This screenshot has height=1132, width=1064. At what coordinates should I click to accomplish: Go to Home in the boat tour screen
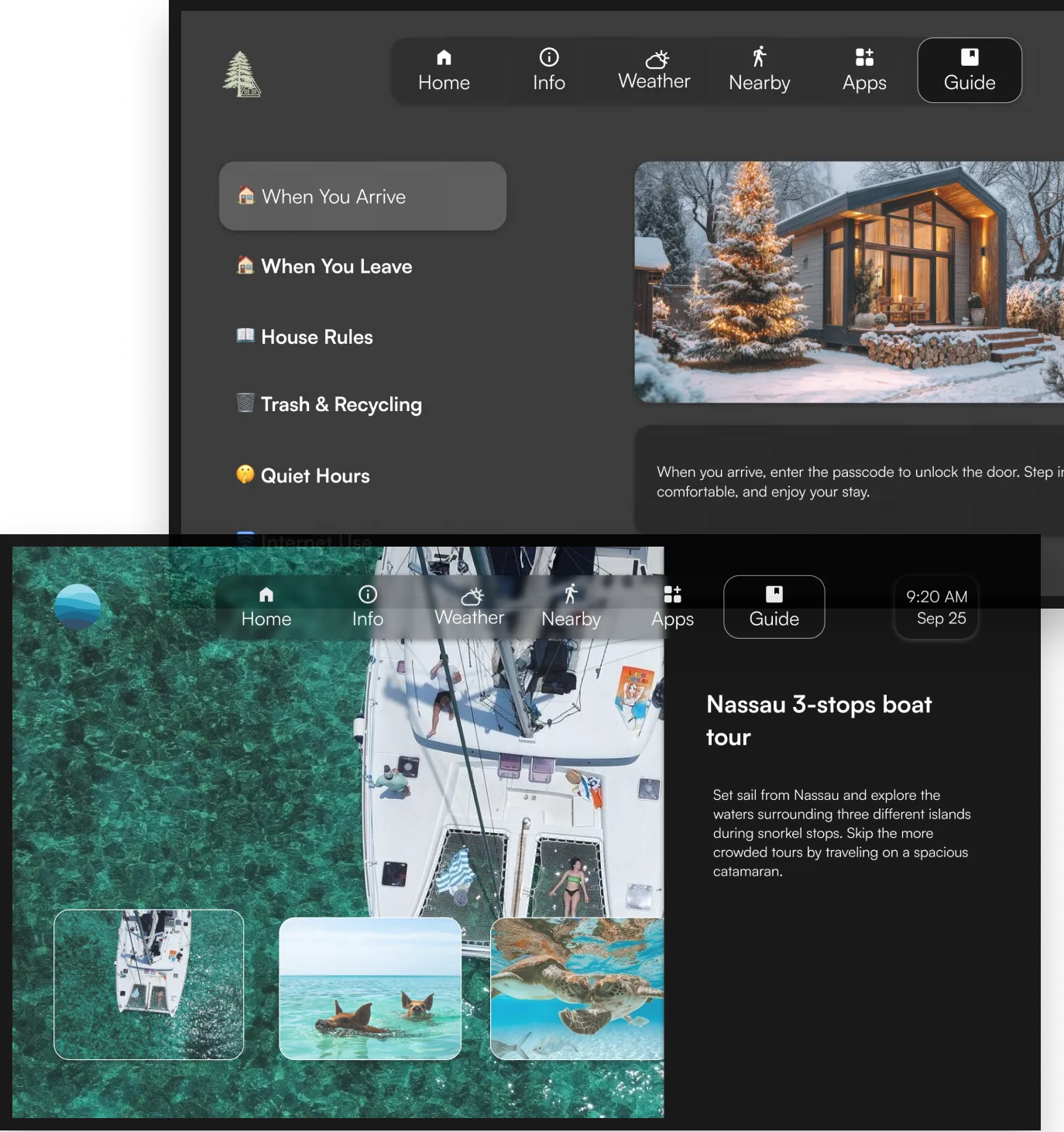click(x=266, y=607)
